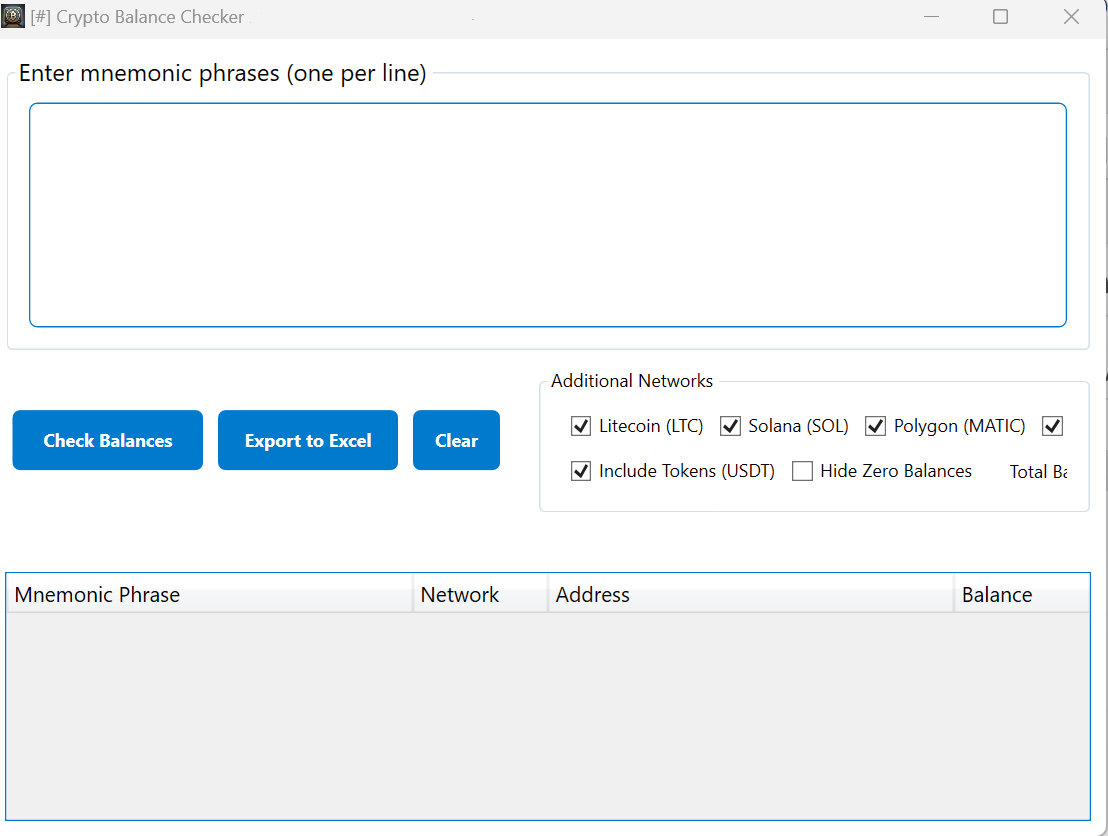Click the Crypto Balance Checker app icon
Image resolution: width=1108 pixels, height=836 pixels.
coord(13,17)
